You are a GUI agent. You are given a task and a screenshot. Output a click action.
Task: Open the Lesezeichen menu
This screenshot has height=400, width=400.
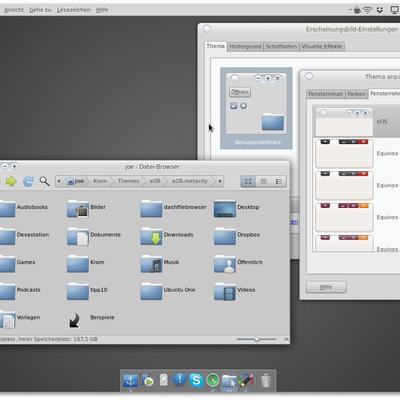coord(73,10)
